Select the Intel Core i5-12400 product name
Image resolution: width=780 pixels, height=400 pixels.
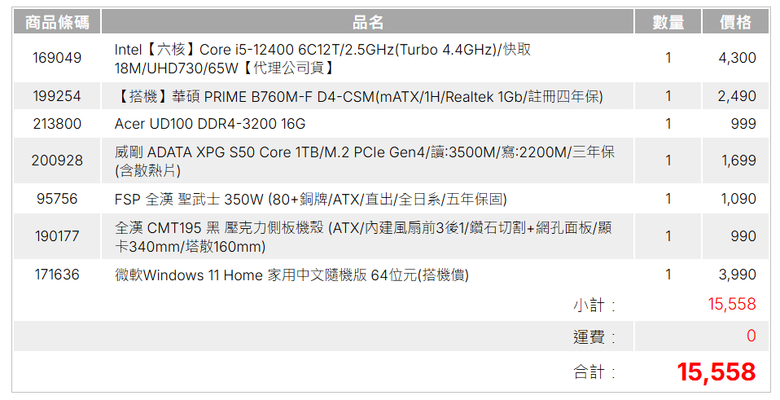[x=322, y=58]
